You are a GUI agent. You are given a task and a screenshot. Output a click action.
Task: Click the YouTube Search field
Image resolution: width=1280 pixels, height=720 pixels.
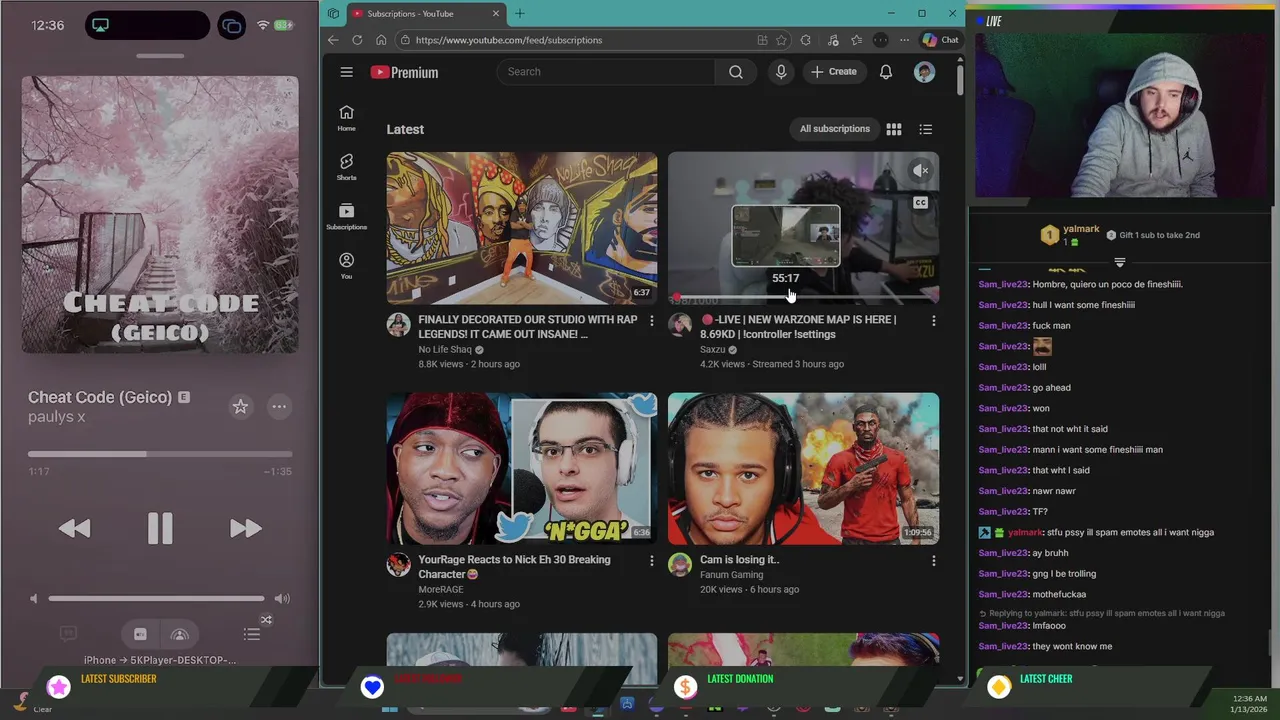coord(606,72)
